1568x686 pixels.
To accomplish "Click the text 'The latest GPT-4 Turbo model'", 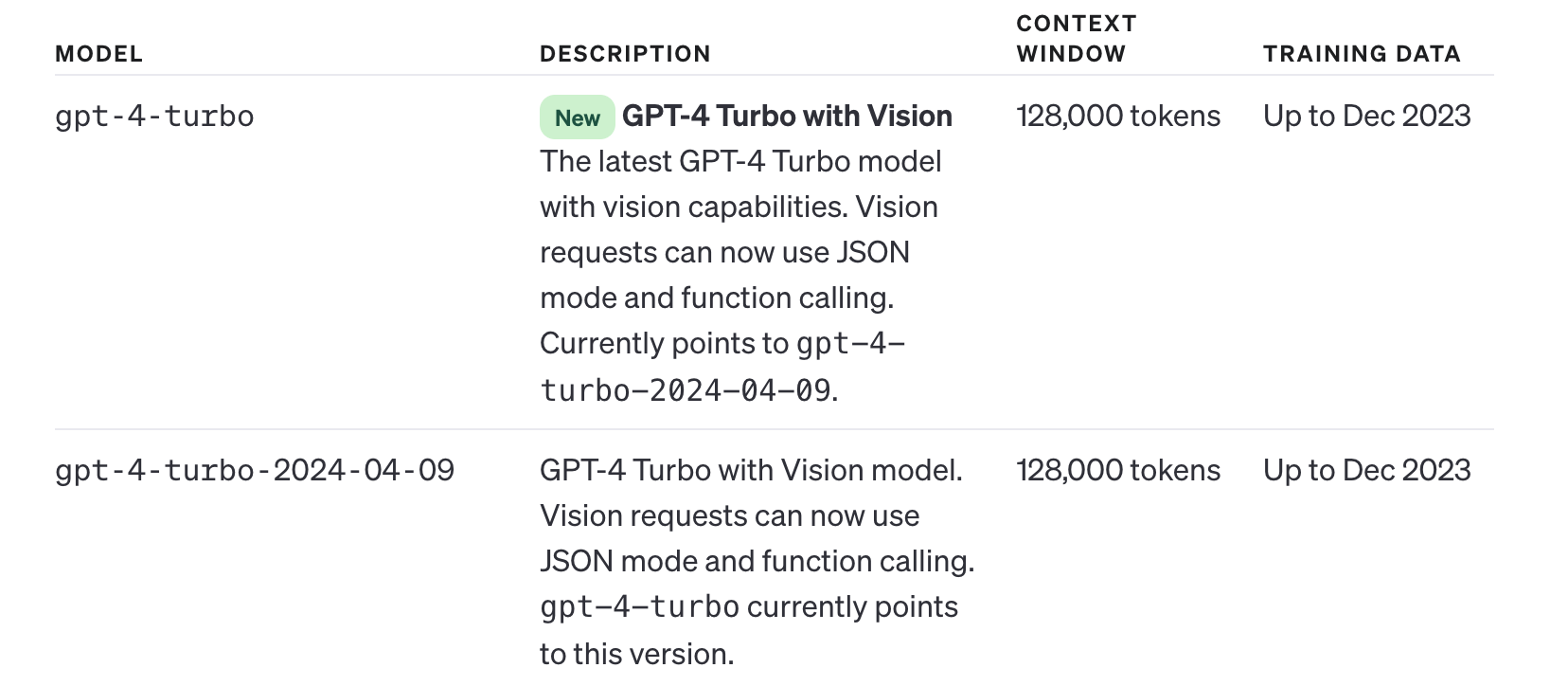I will tap(740, 161).
